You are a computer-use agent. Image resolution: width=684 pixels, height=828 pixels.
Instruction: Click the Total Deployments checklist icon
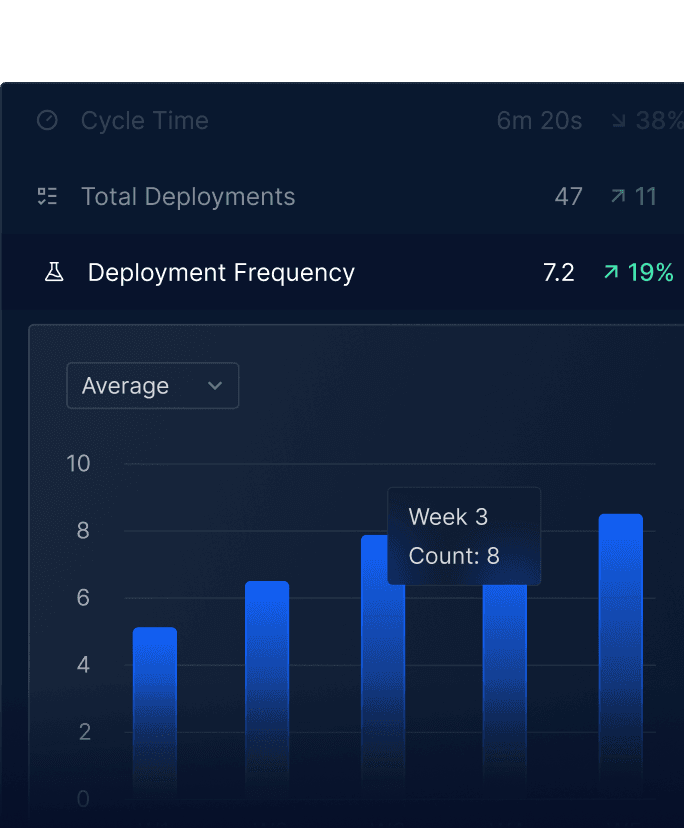(47, 196)
